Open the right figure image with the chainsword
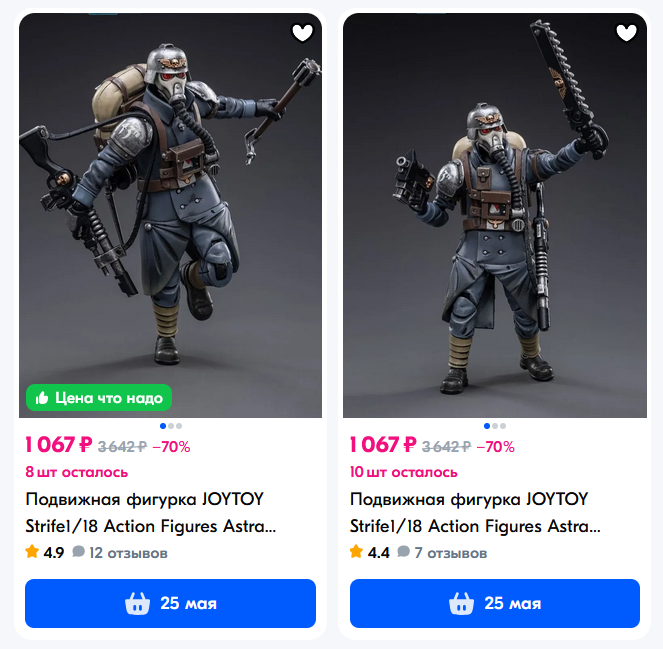Screen dimensions: 663x649 coord(495,215)
